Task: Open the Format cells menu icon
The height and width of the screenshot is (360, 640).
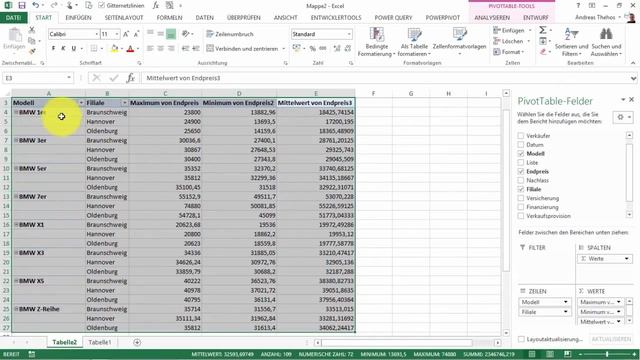Action: 497,52
